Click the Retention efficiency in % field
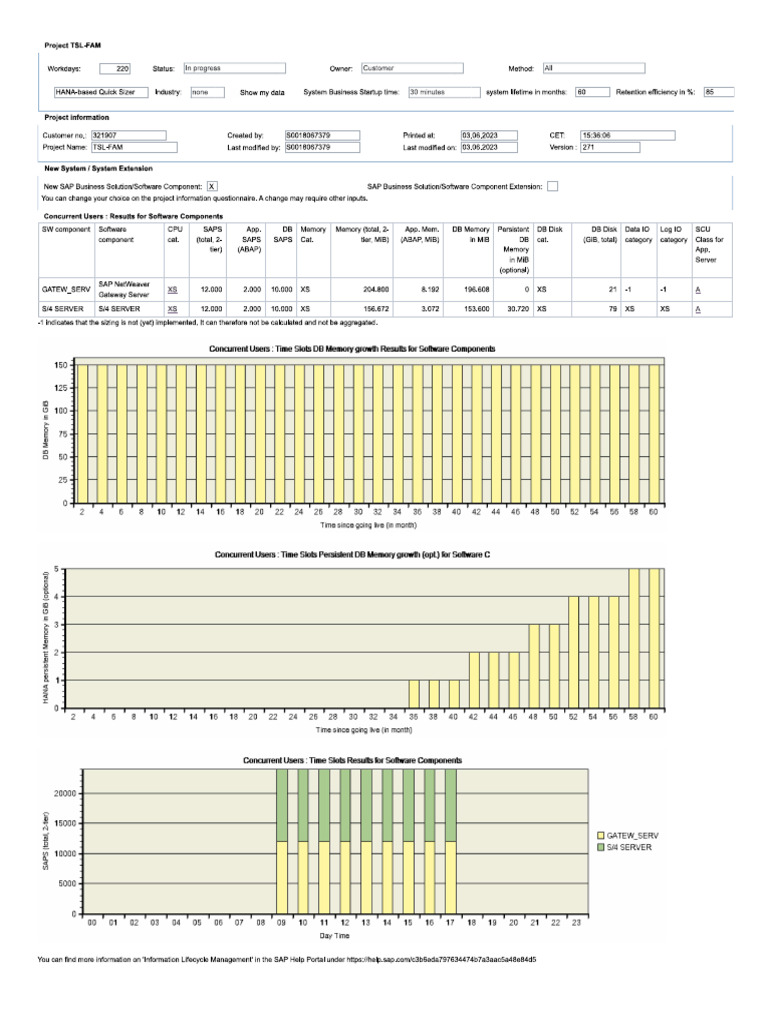 (719, 92)
